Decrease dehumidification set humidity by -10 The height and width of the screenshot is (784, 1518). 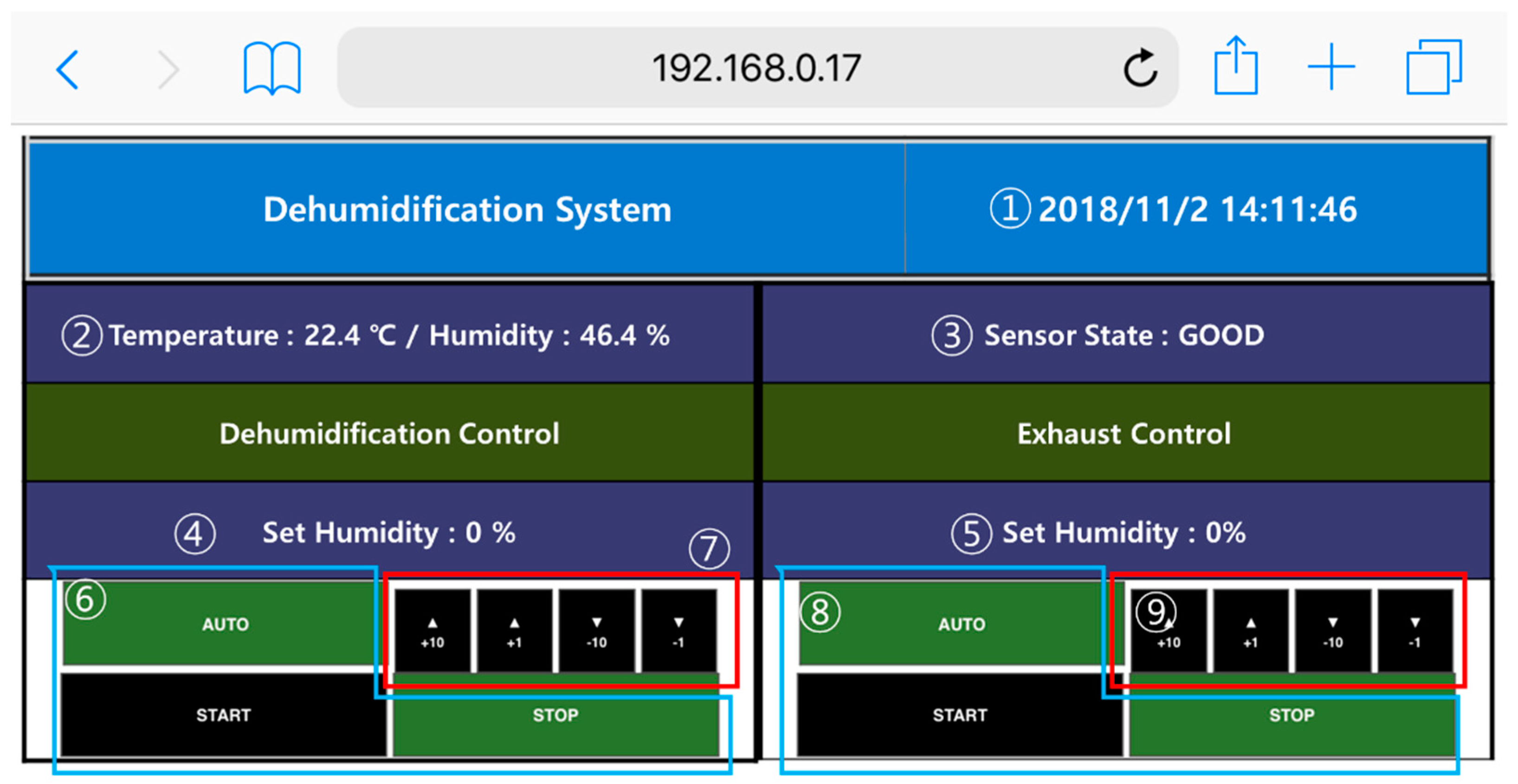596,630
